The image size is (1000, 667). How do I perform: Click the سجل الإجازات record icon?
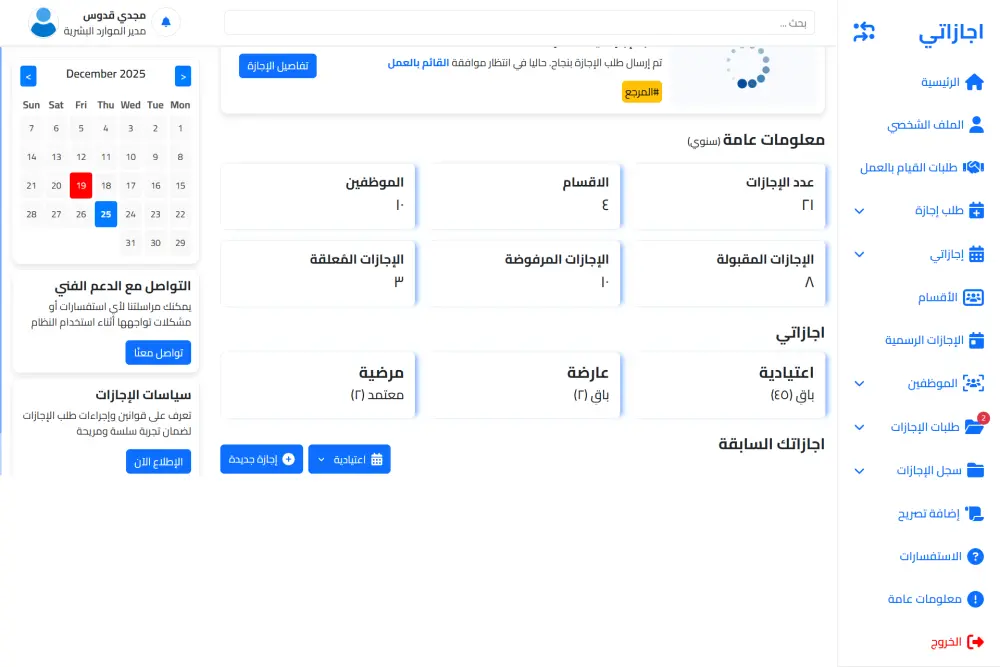click(x=975, y=470)
